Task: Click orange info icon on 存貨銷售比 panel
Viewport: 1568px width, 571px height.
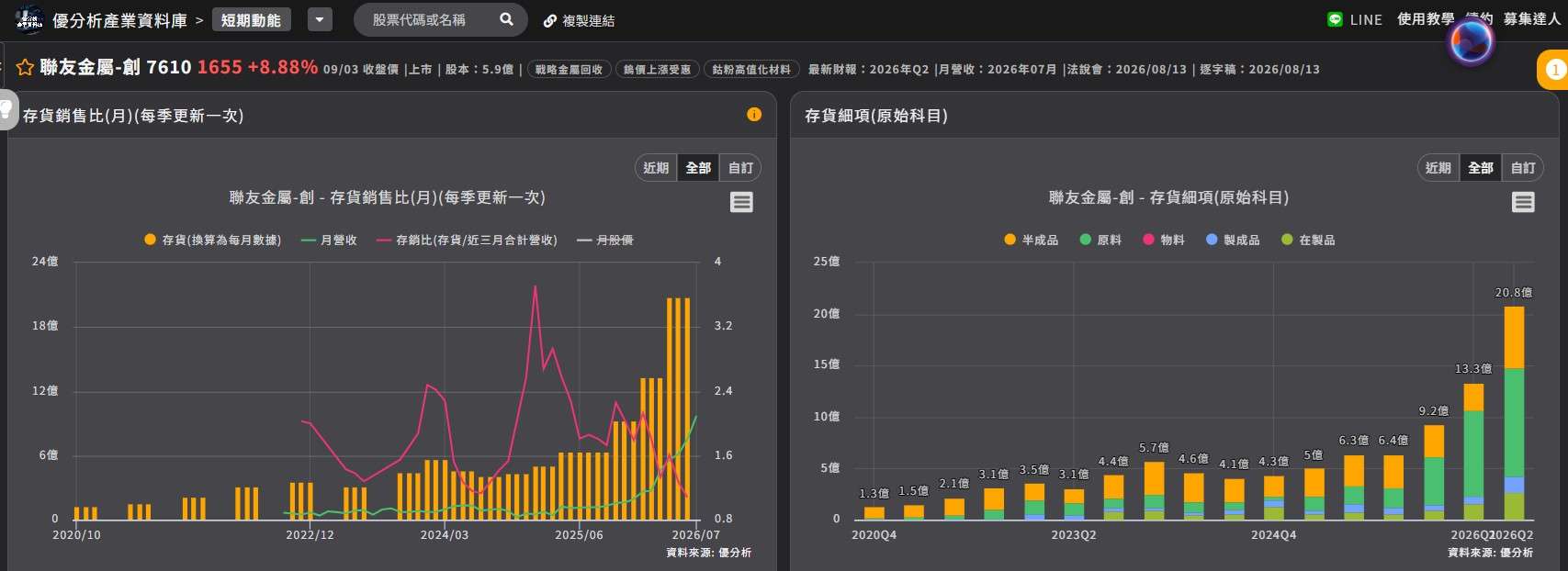Action: tap(754, 115)
